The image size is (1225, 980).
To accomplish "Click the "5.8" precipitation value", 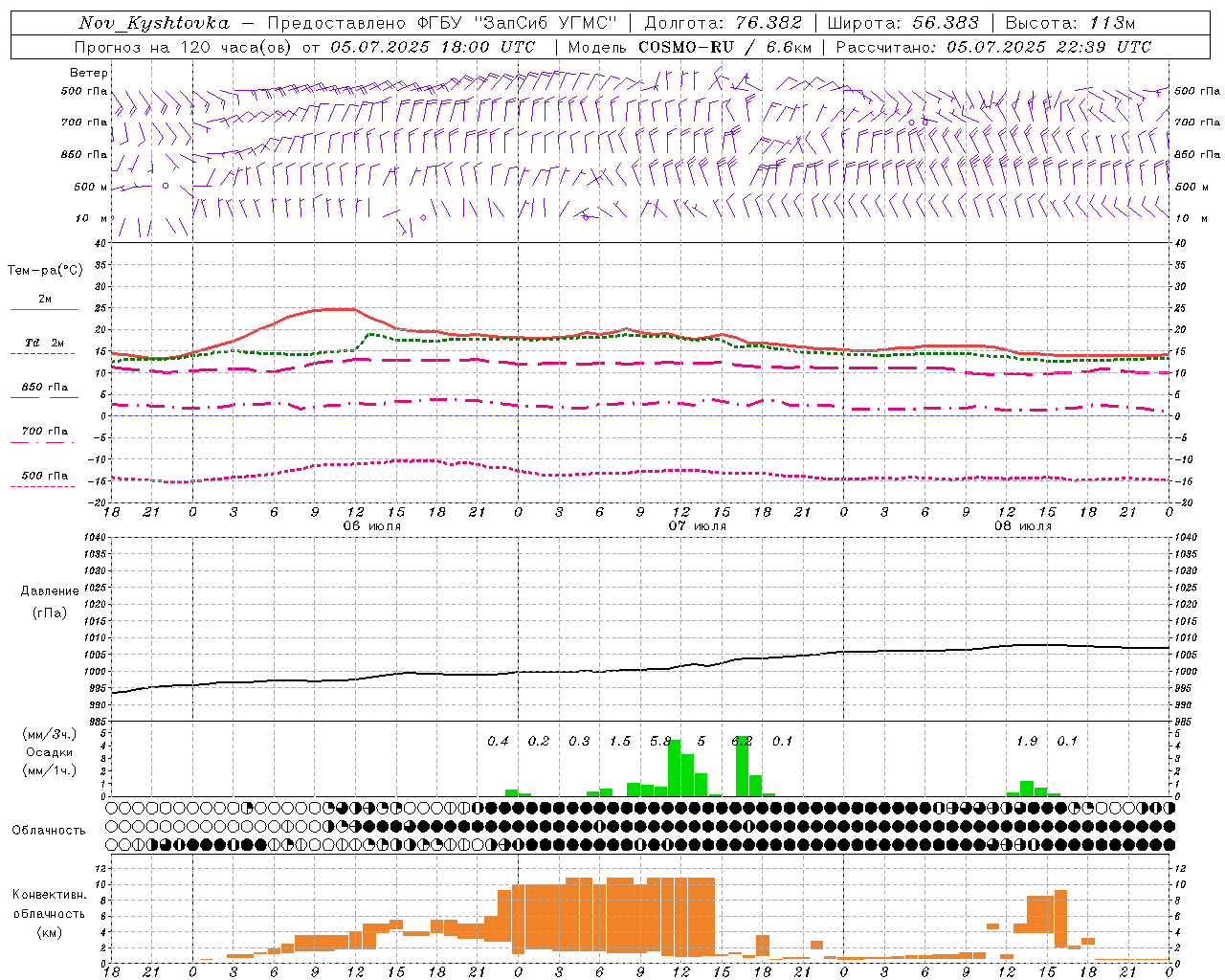I will tap(660, 742).
